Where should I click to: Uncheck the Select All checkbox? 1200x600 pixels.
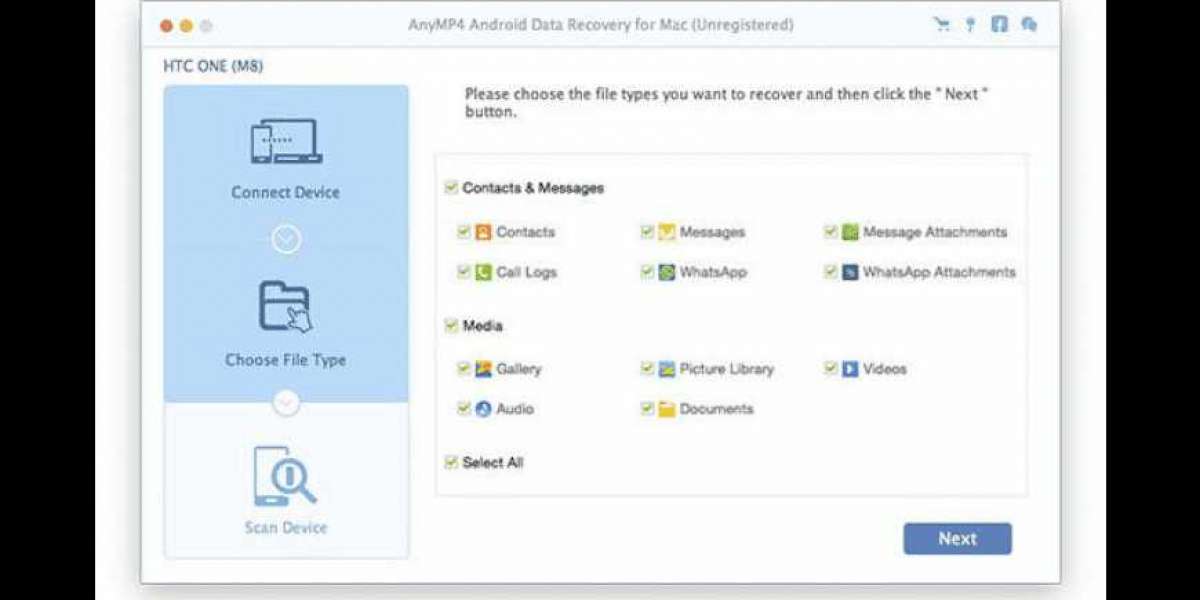451,462
